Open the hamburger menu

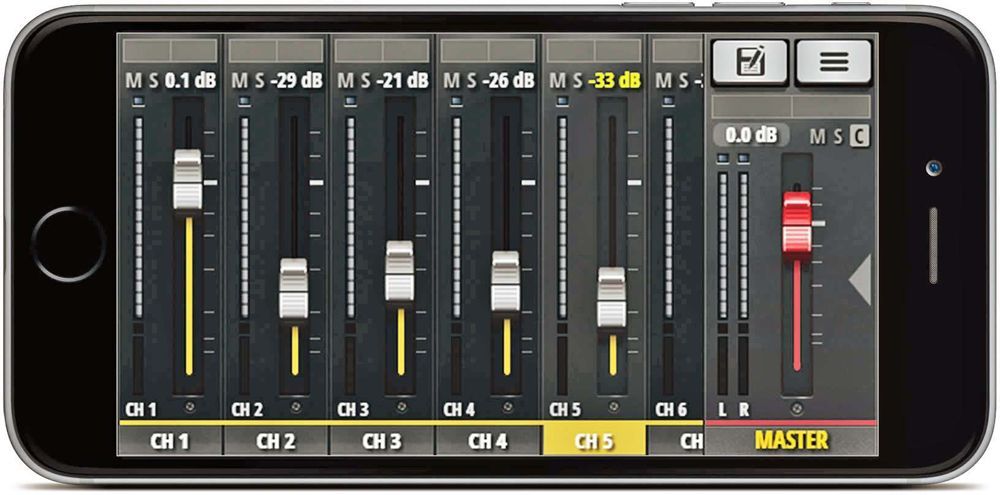pyautogui.click(x=833, y=61)
